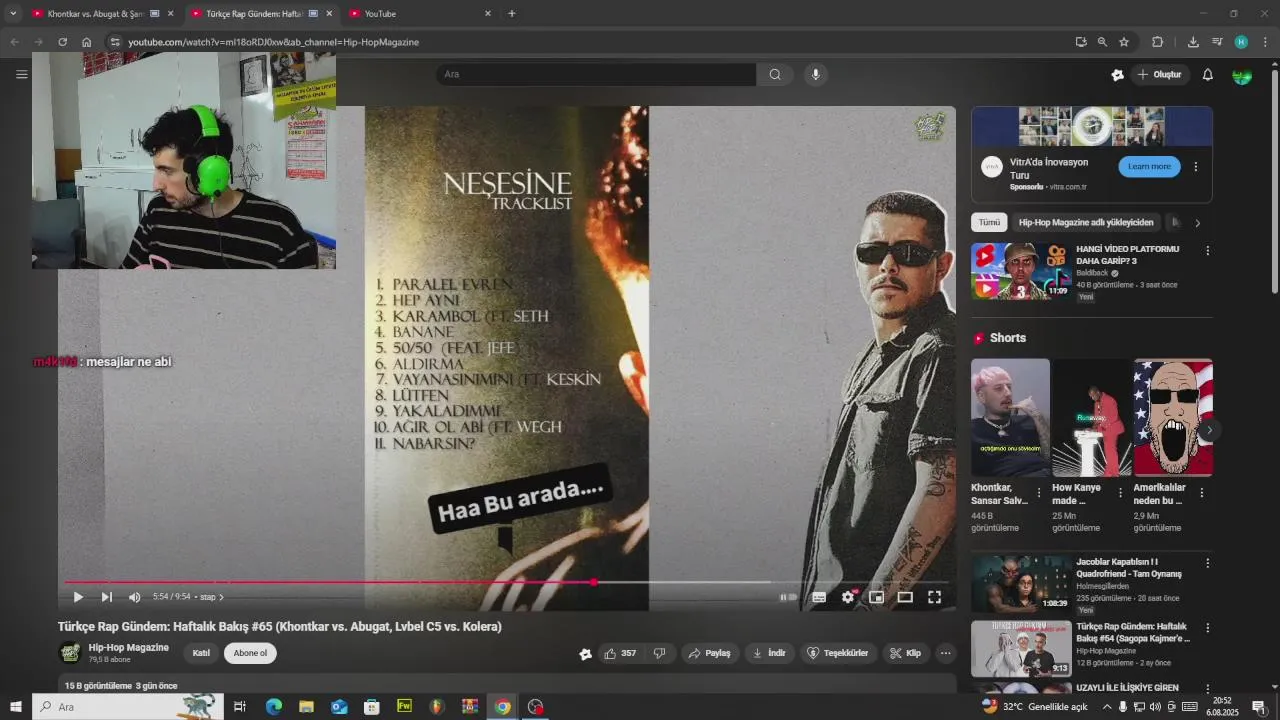Screen dimensions: 1280x720
Task: Open the VitrA ad options menu
Action: tap(1195, 167)
